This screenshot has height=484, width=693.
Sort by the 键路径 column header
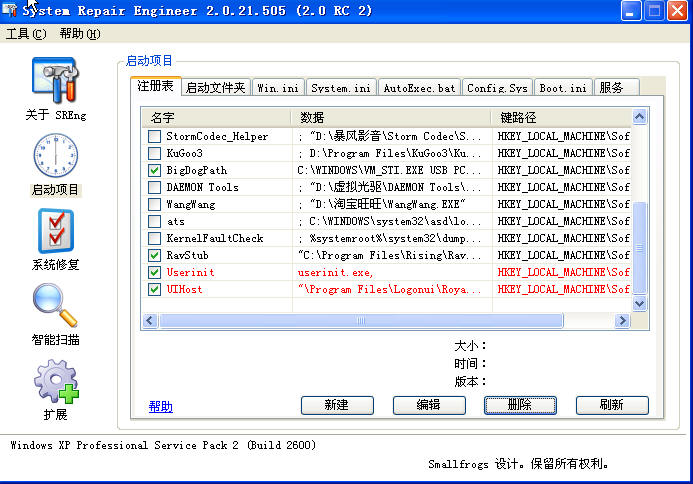click(561, 118)
